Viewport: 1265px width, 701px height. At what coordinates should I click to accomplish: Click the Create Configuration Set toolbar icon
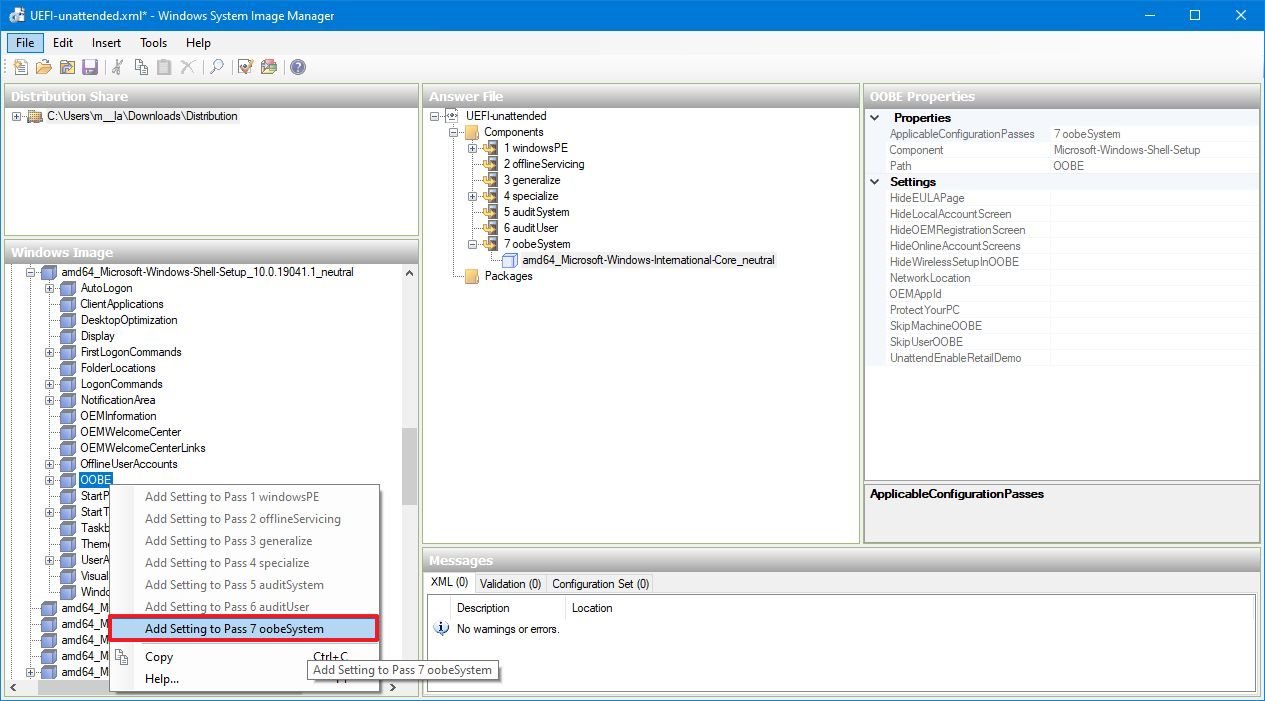point(269,67)
